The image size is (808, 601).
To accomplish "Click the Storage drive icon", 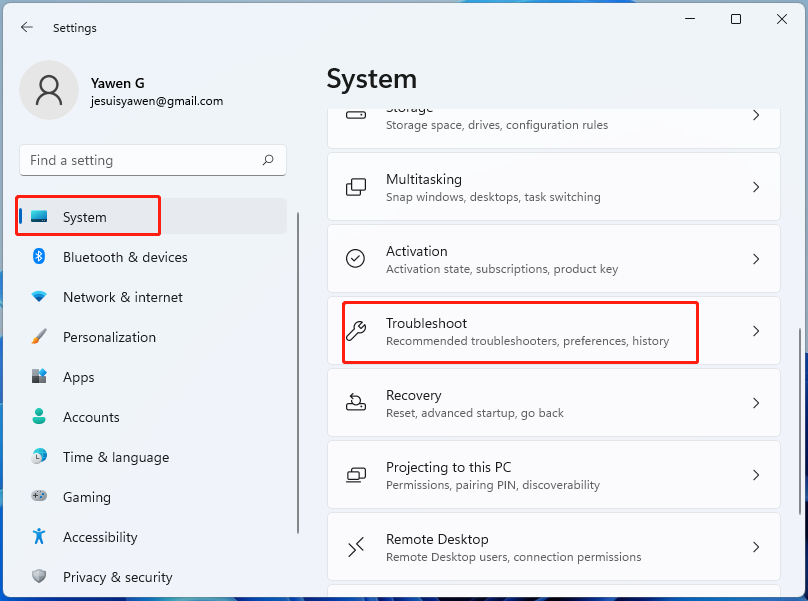I will (x=356, y=115).
